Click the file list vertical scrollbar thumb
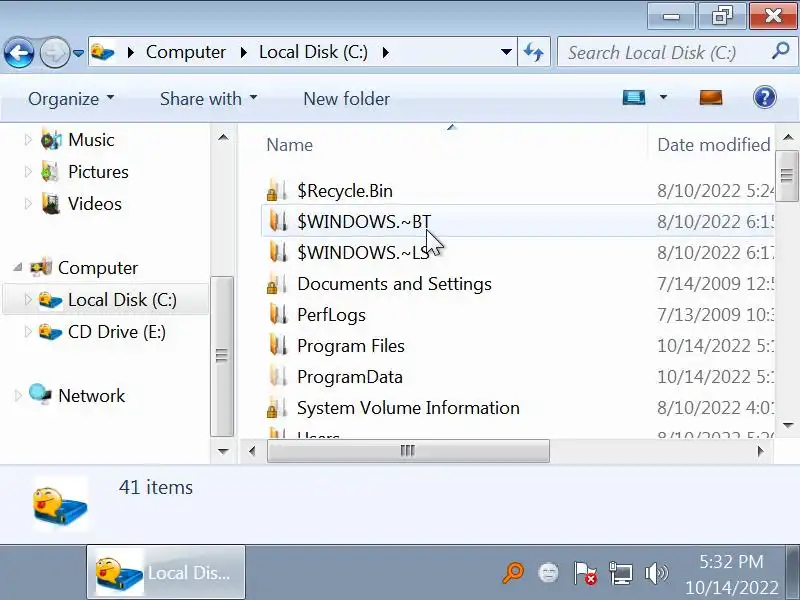800x600 pixels. 787,176
